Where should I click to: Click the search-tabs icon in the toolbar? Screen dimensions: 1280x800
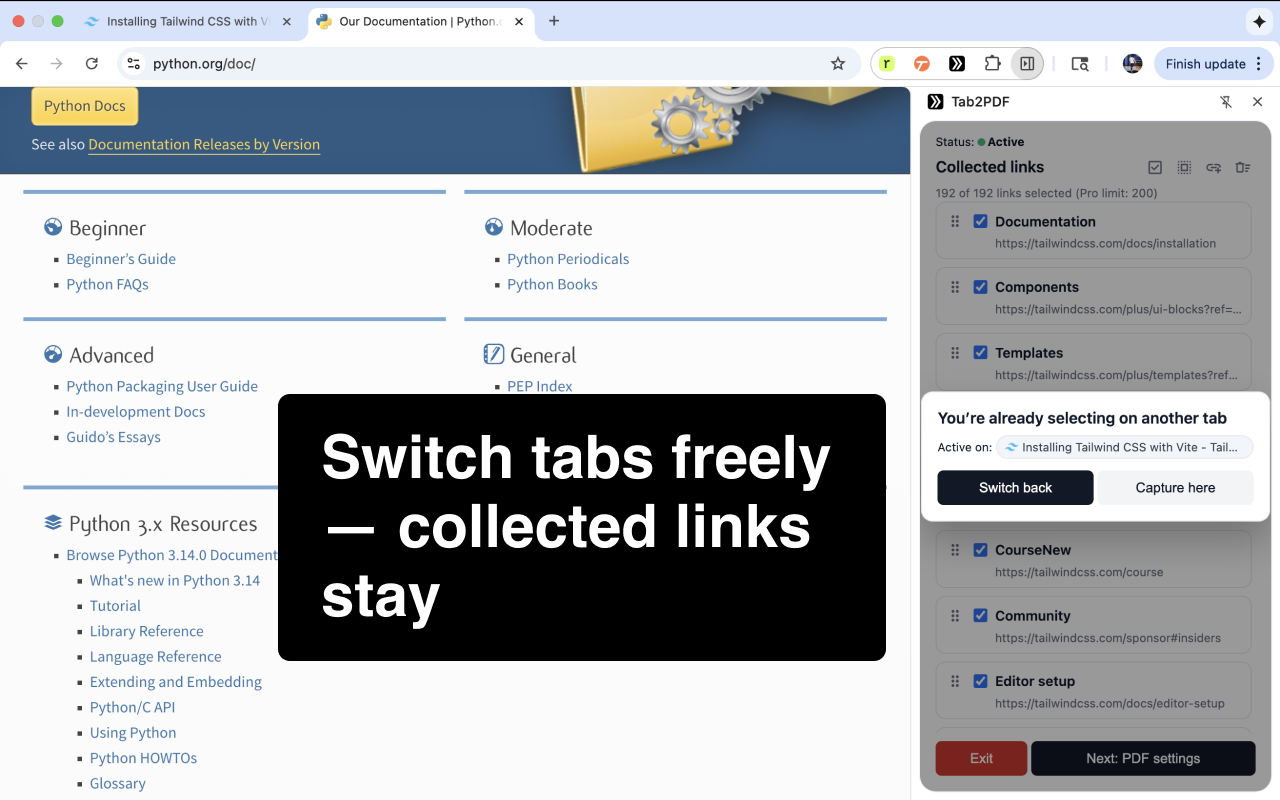click(x=1080, y=63)
